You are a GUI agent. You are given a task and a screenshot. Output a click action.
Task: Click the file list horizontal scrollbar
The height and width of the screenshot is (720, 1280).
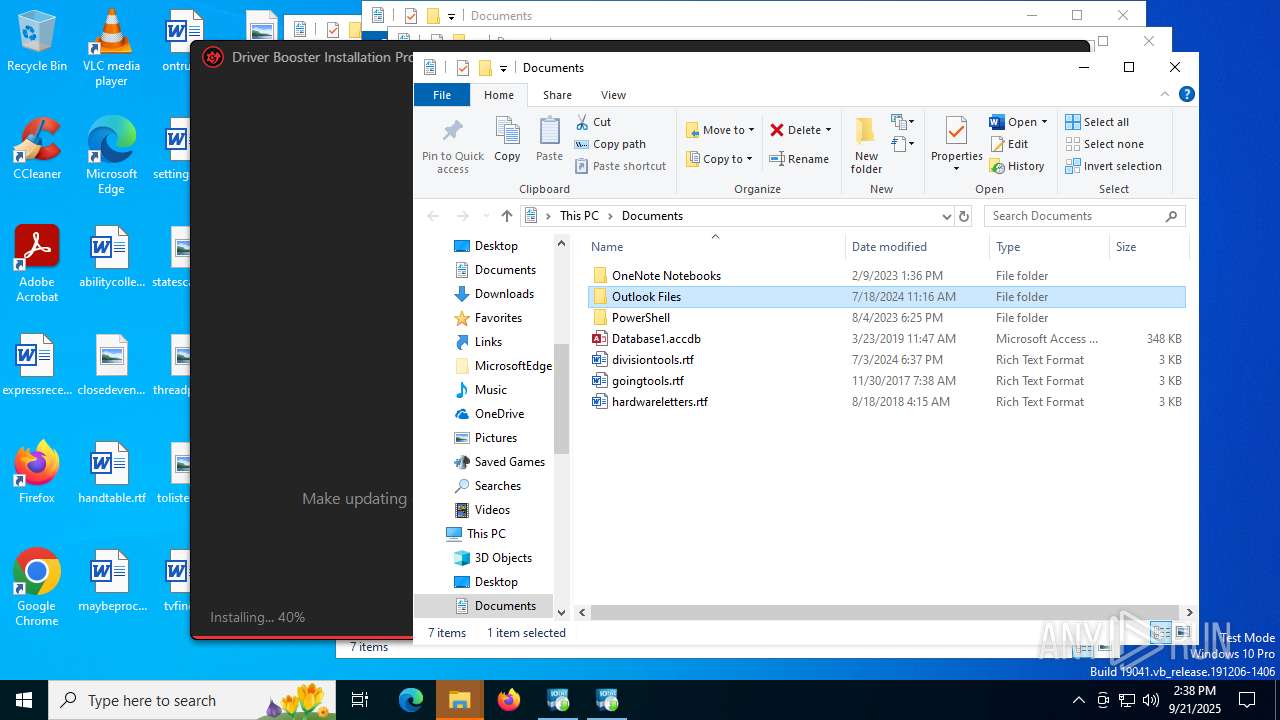884,612
